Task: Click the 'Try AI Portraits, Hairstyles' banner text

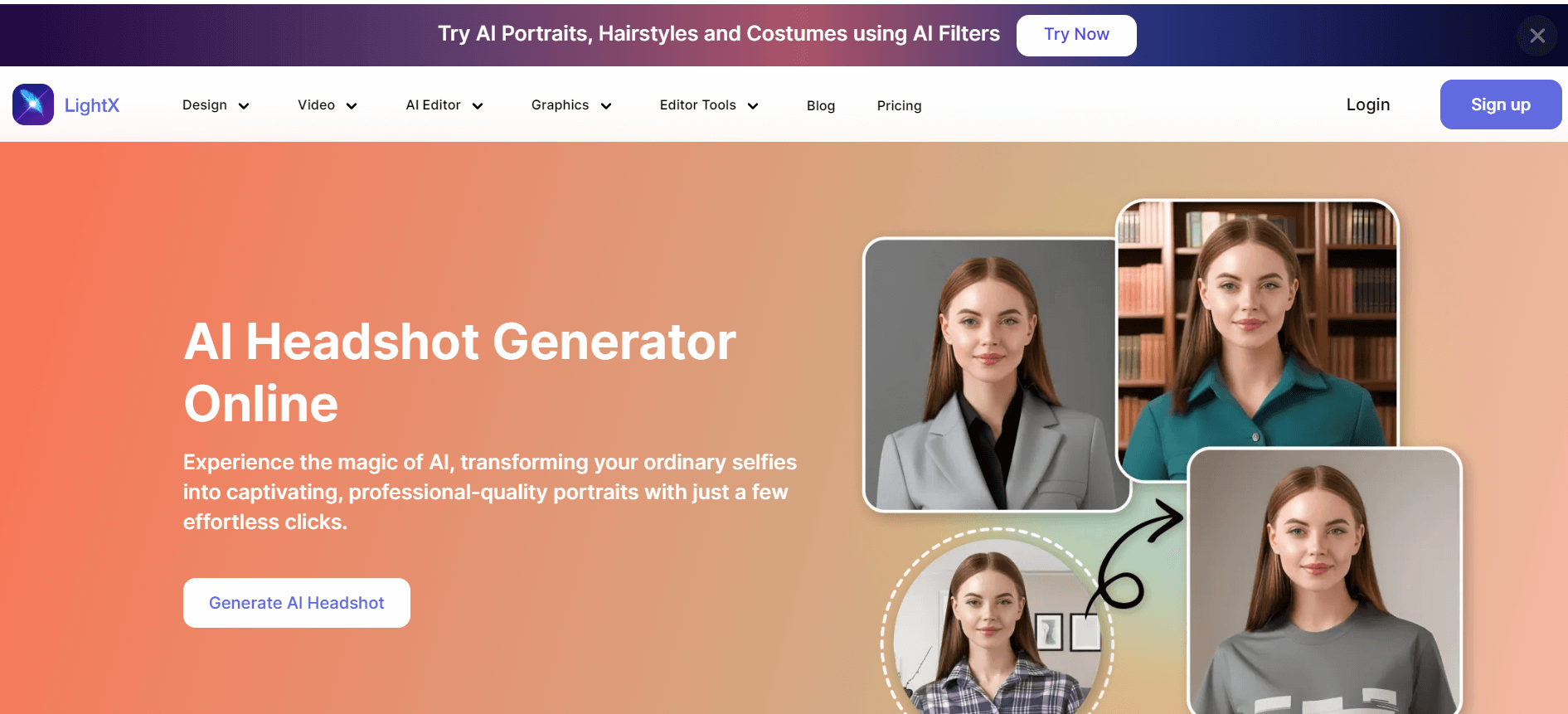Action: 719,34
